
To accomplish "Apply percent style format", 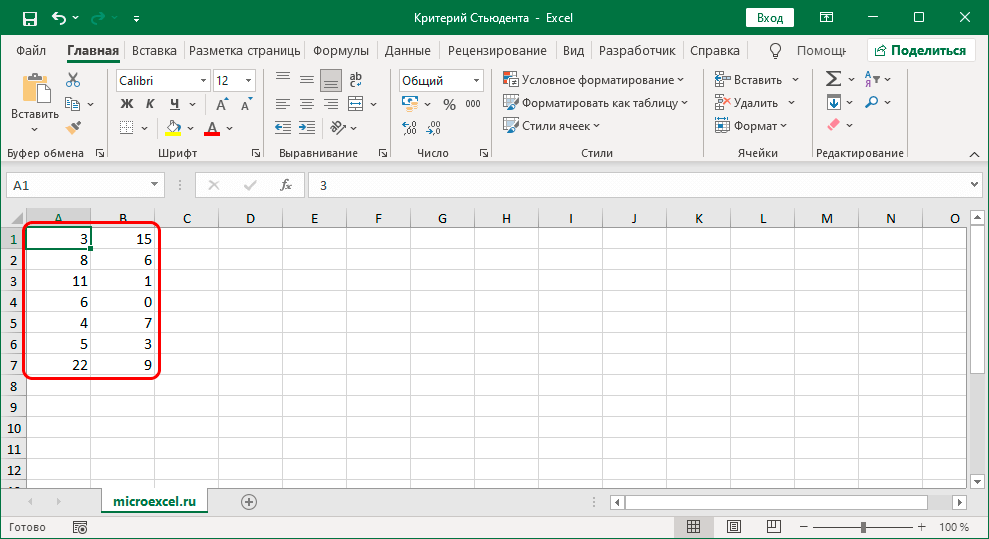I will click(x=449, y=104).
